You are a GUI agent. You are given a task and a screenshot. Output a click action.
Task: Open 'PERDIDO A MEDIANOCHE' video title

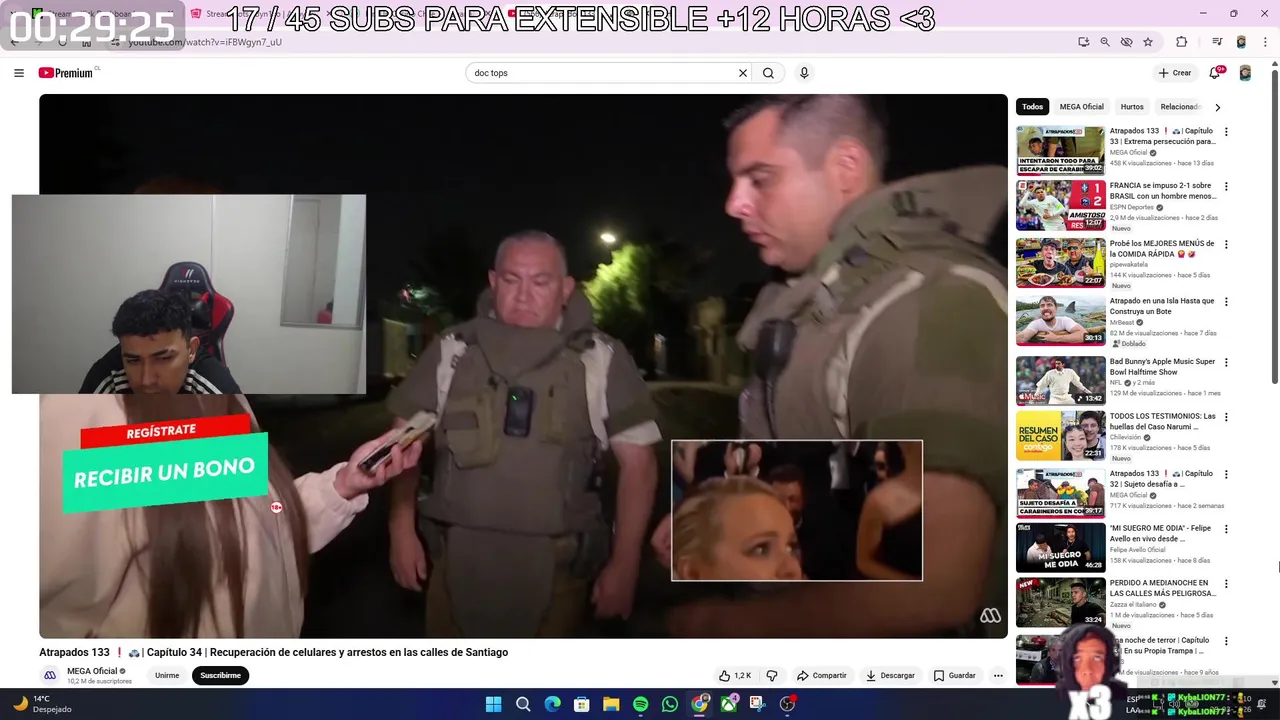pos(1163,588)
